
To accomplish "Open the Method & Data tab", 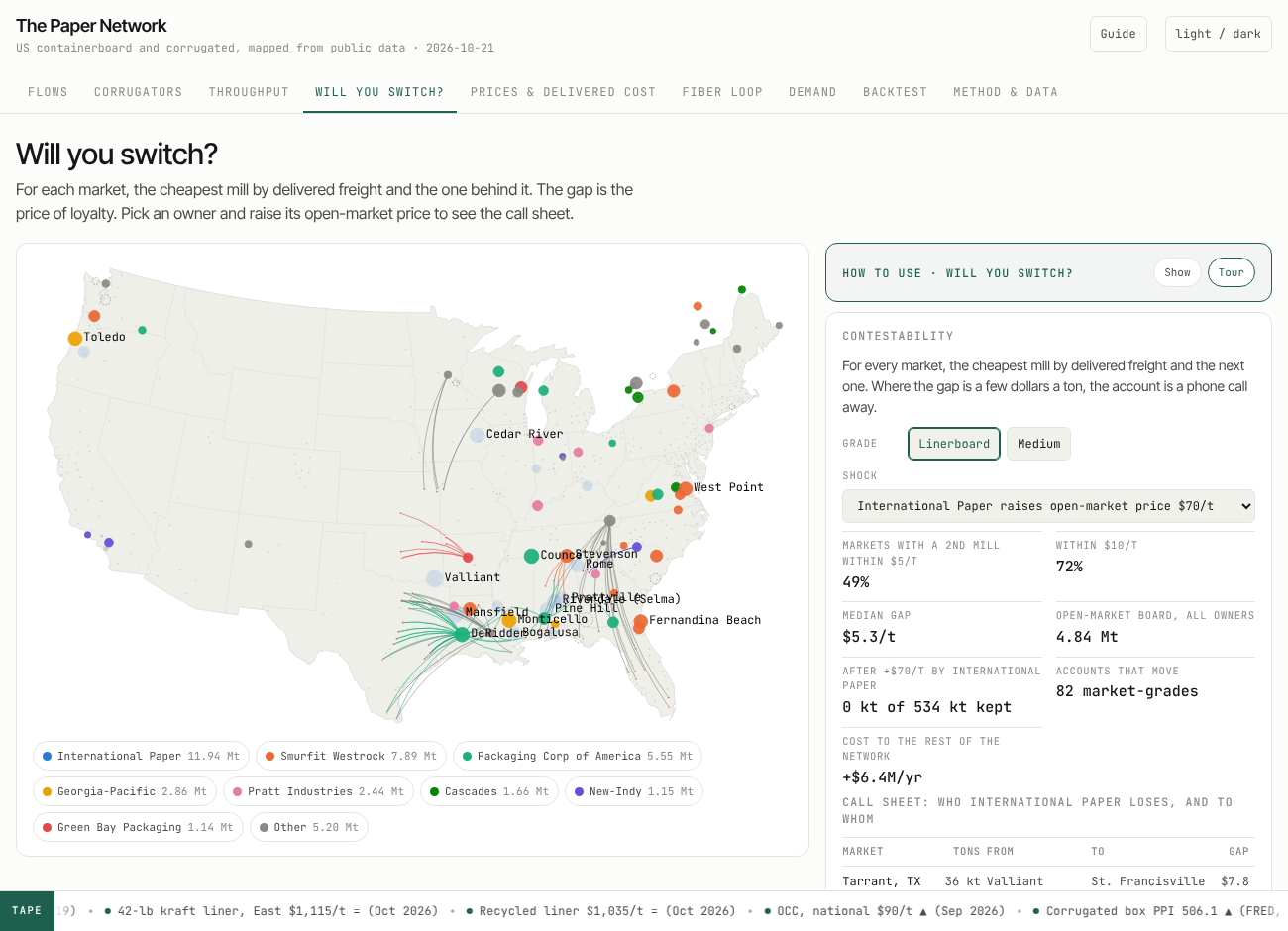I will click(x=1006, y=92).
